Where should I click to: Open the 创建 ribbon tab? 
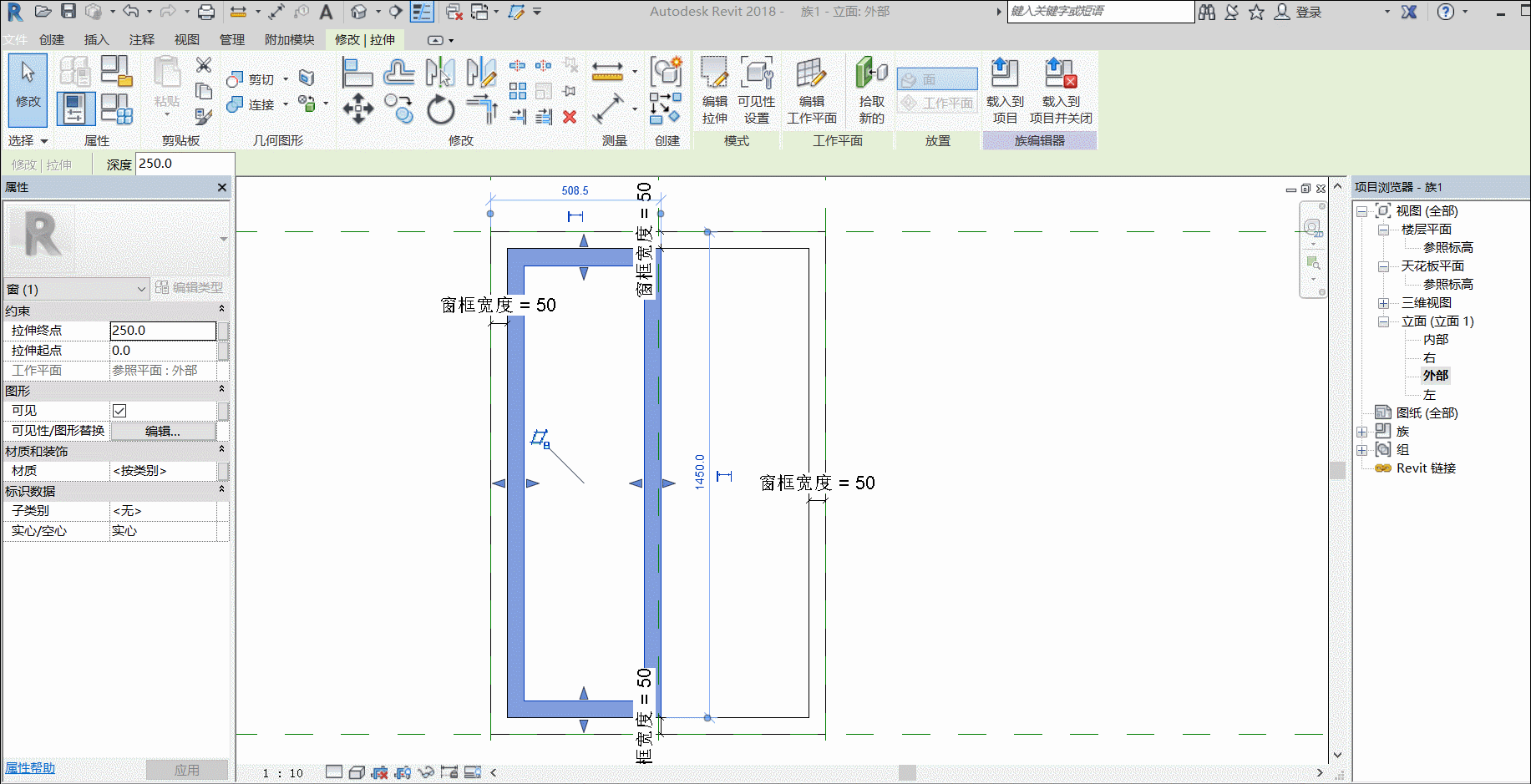(52, 39)
